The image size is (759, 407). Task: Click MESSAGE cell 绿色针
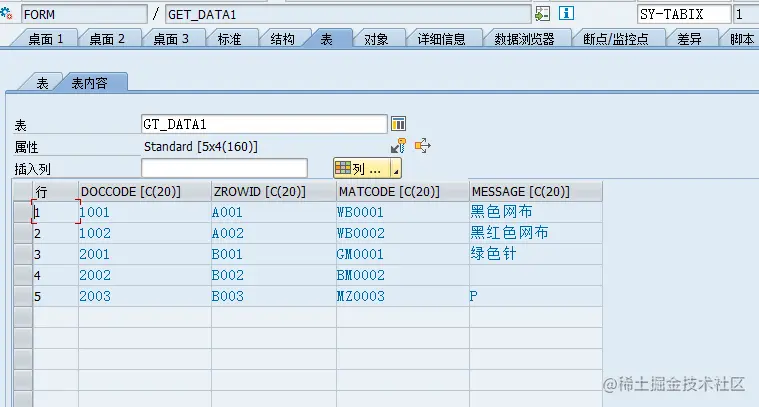point(535,254)
